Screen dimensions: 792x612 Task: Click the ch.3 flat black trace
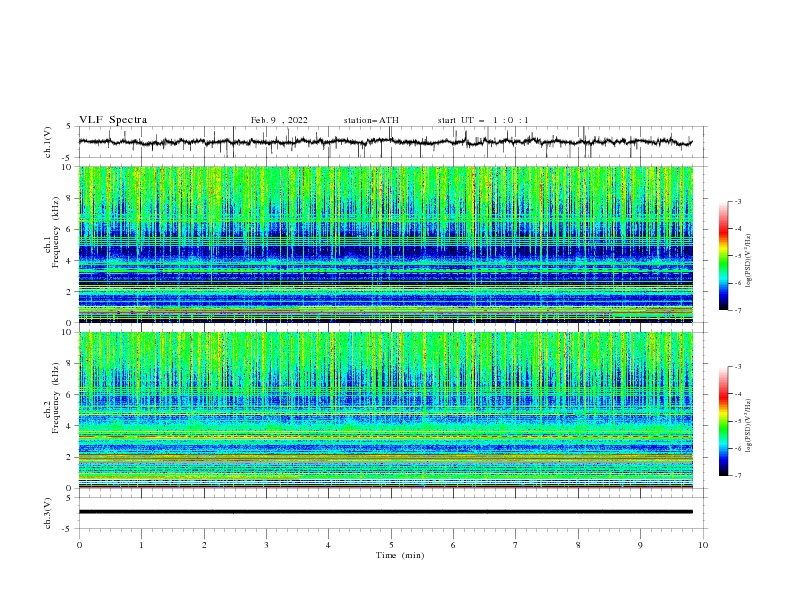pyautogui.click(x=385, y=512)
